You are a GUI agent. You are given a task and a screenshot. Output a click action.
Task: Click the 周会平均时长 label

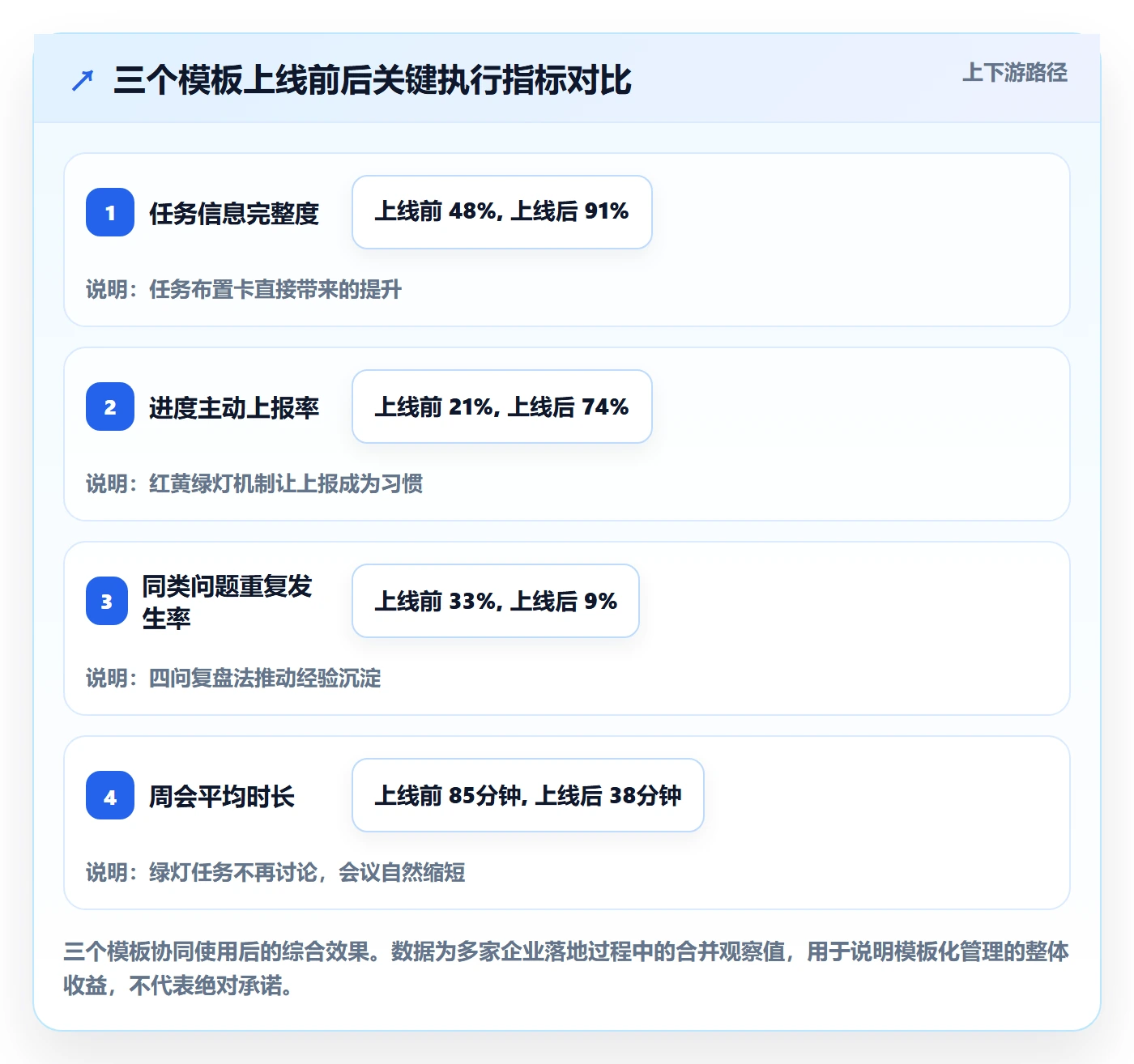[x=222, y=797]
